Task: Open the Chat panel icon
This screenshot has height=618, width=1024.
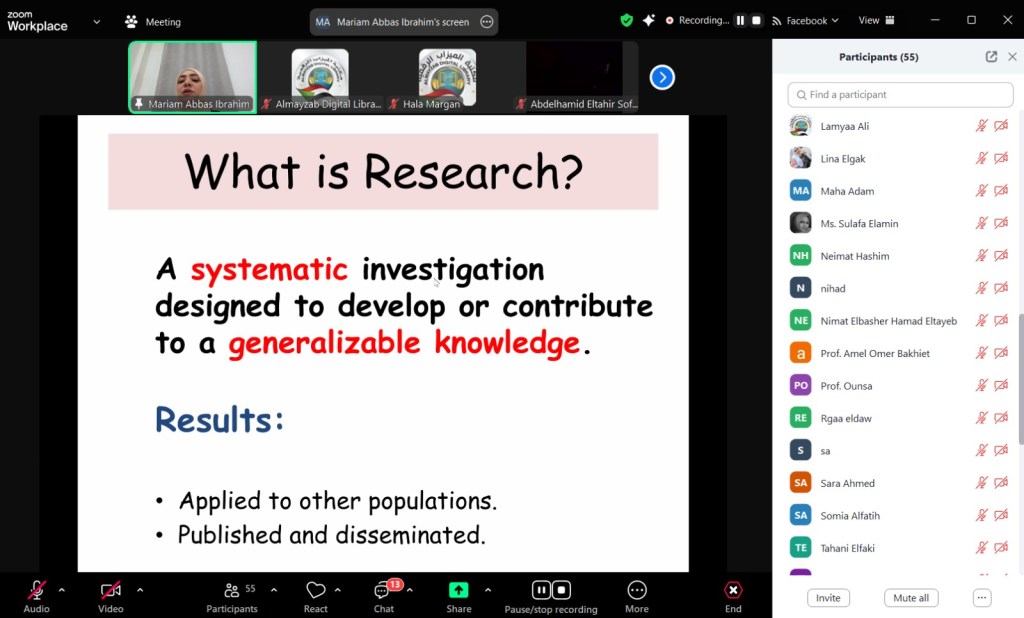Action: tap(383, 590)
